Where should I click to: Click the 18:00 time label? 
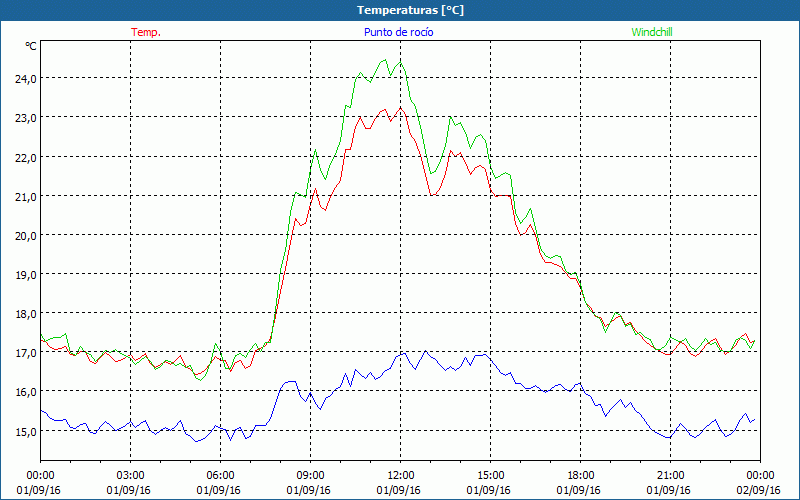[x=580, y=475]
